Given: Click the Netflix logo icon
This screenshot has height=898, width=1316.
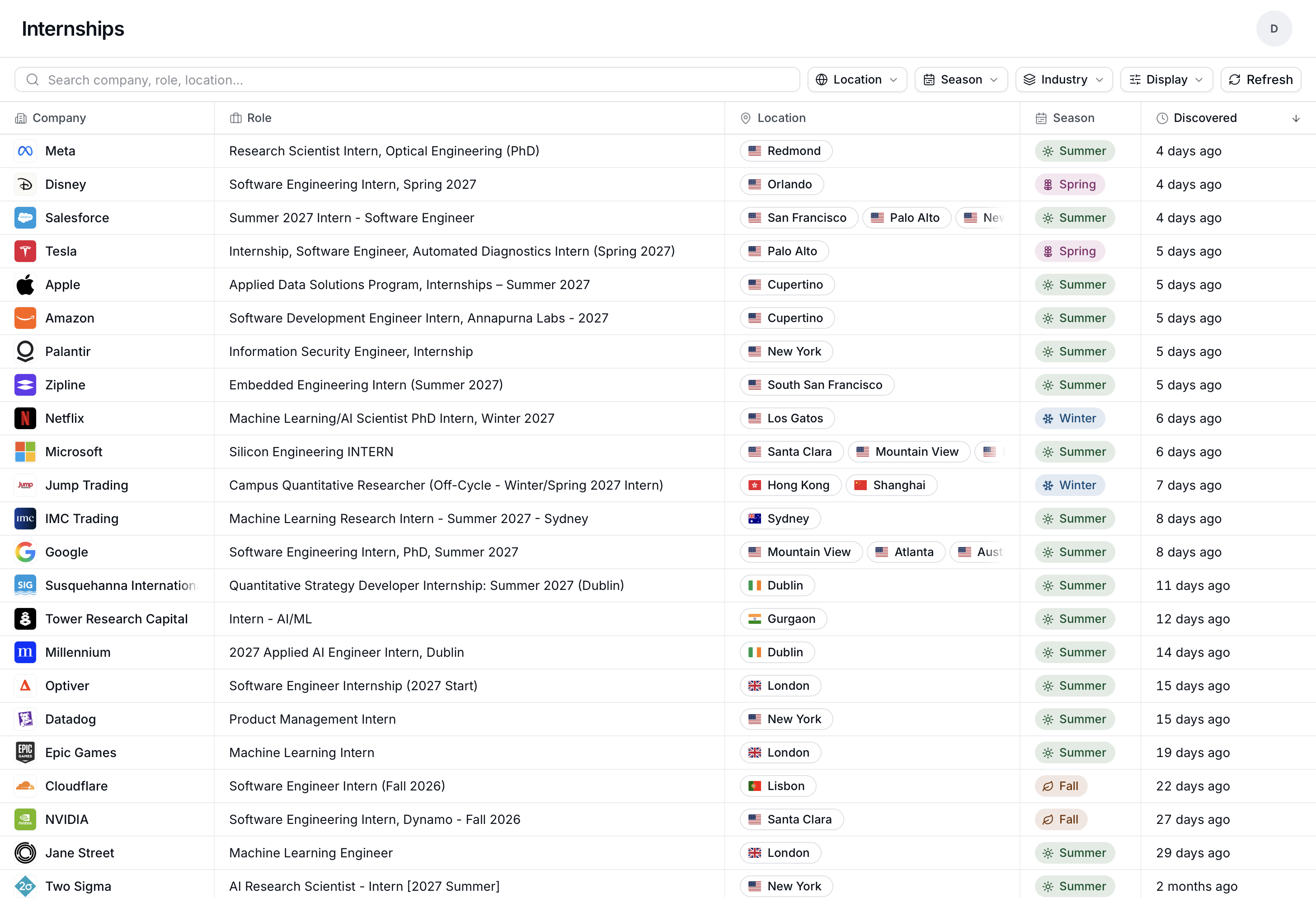Looking at the screenshot, I should (25, 418).
